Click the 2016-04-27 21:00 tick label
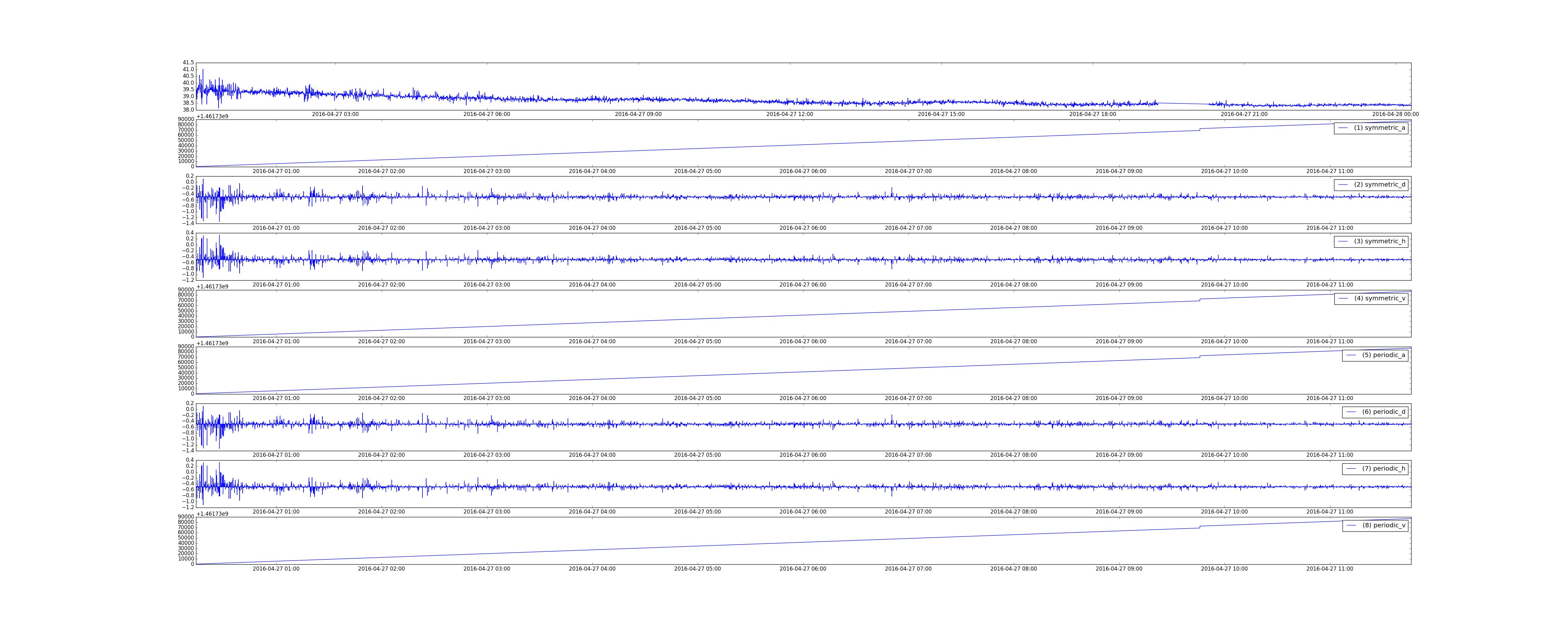Image resolution: width=1568 pixels, height=627 pixels. click(1244, 114)
